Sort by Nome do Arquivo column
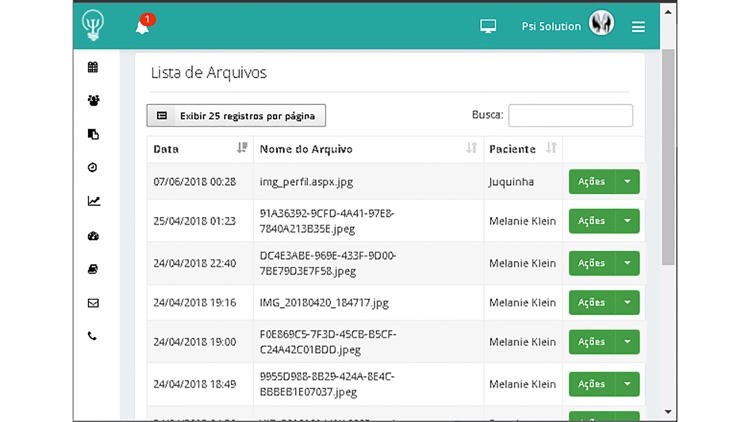Viewport: 750px width, 422px height. tap(368, 149)
